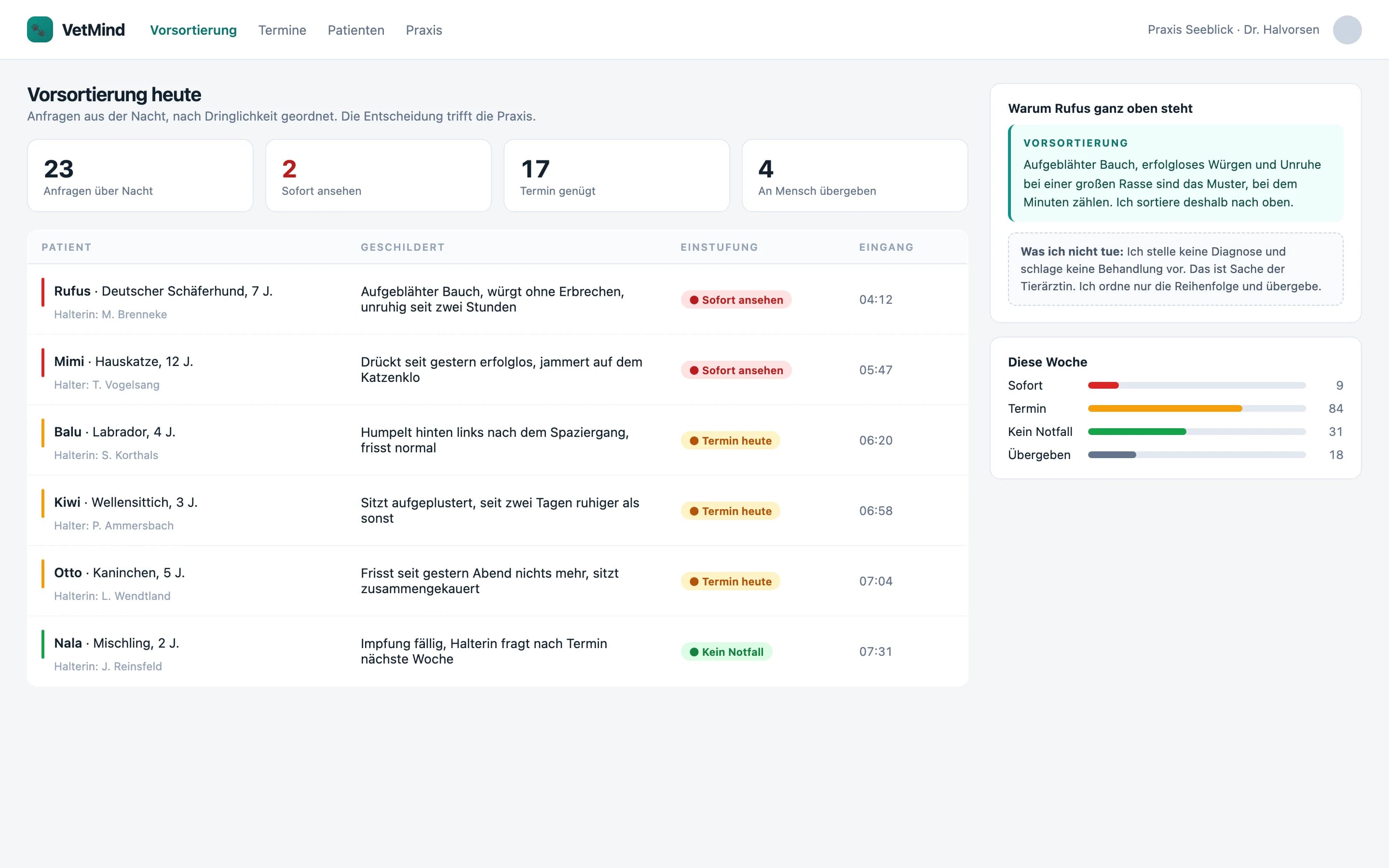Screen dimensions: 1389x868
Task: Click the Was ich nicht tue note
Action: click(1175, 269)
